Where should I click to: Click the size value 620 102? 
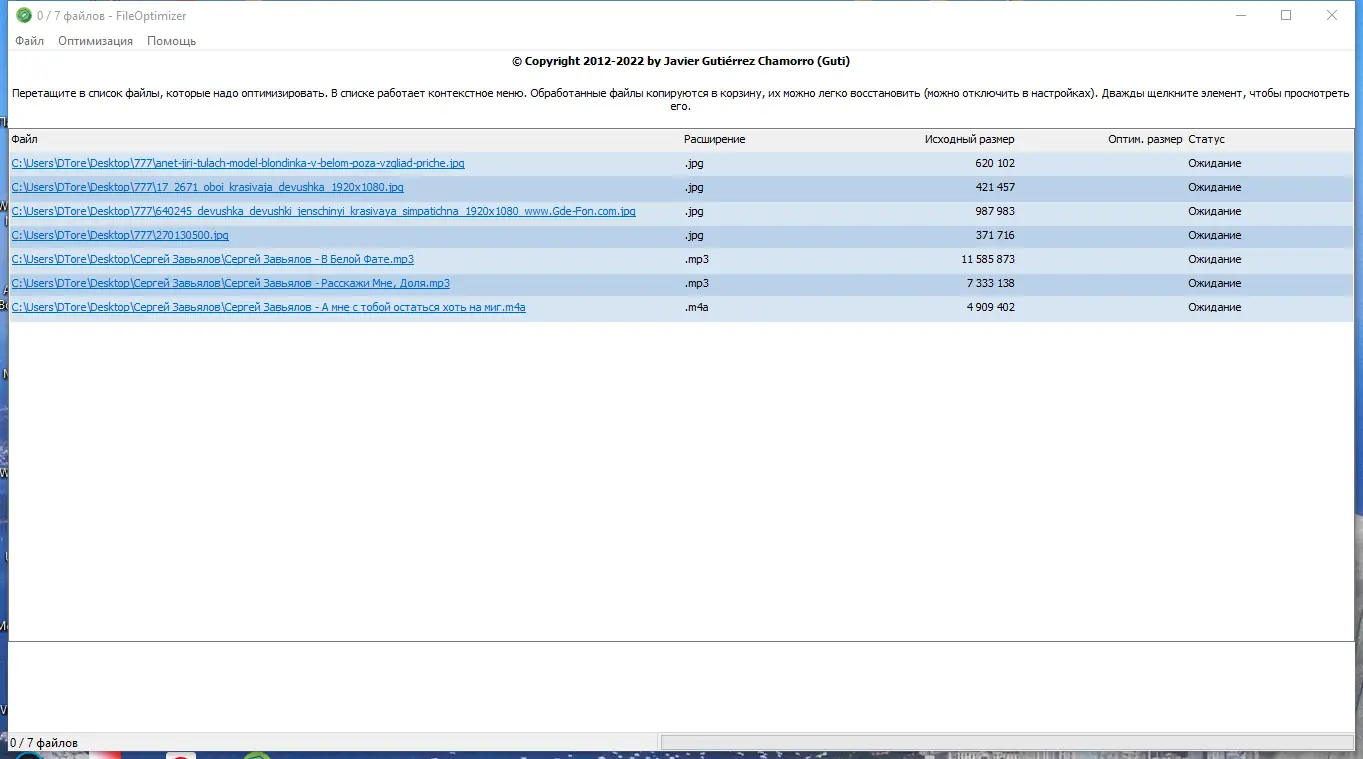(995, 163)
